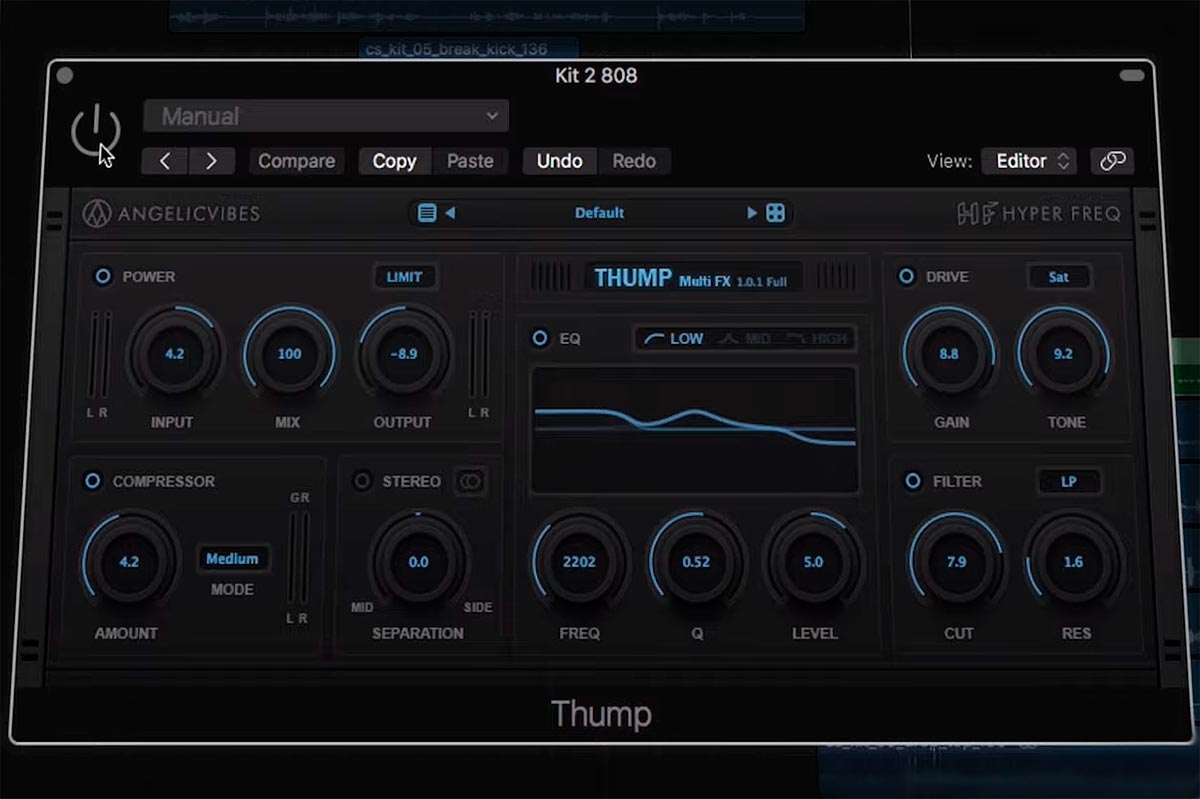
Task: Enable the STEREO section
Action: (x=363, y=482)
